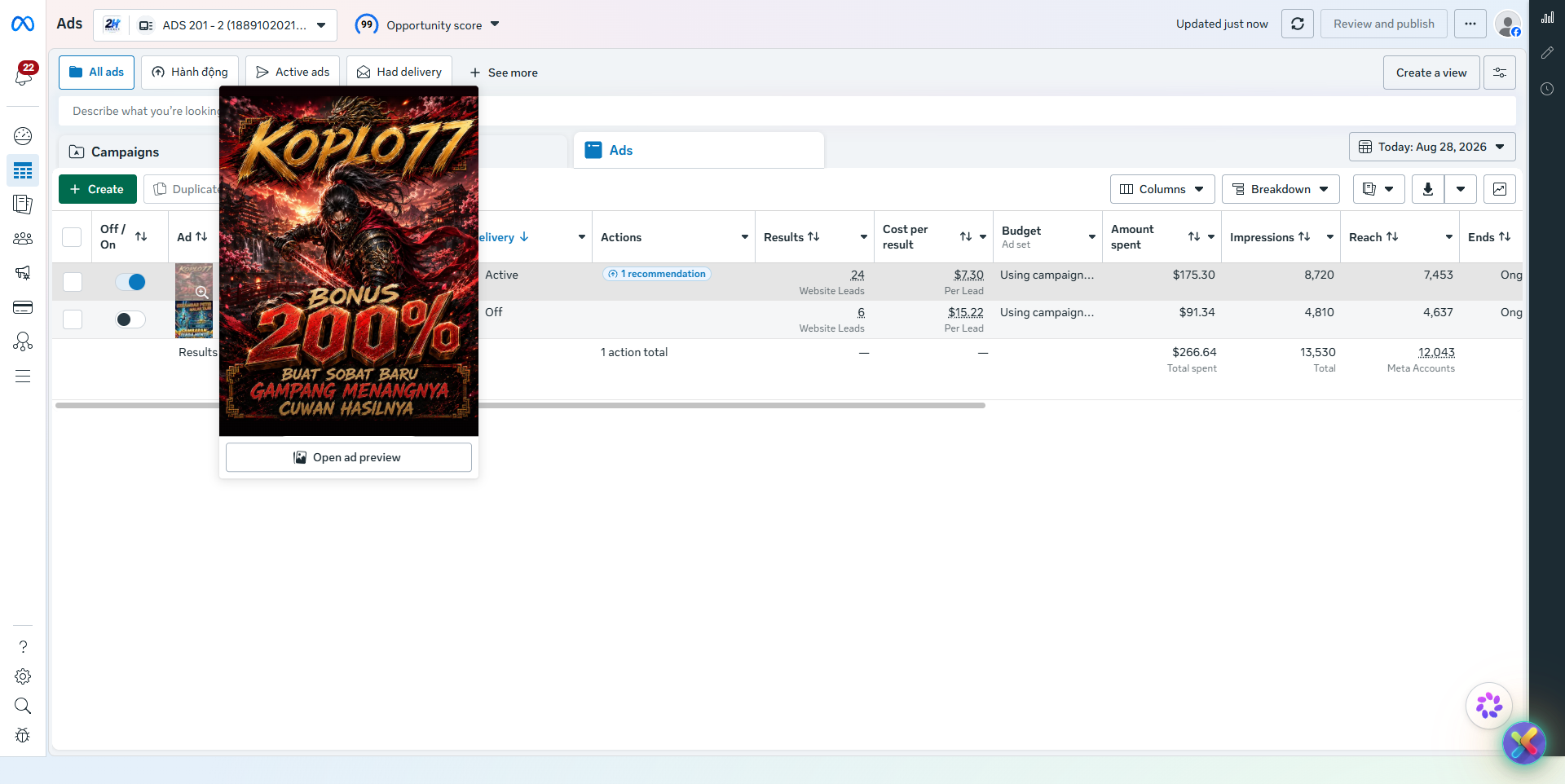Click the '$175.30' amount spent value
Screen dimensions: 1565x784
point(1194,275)
